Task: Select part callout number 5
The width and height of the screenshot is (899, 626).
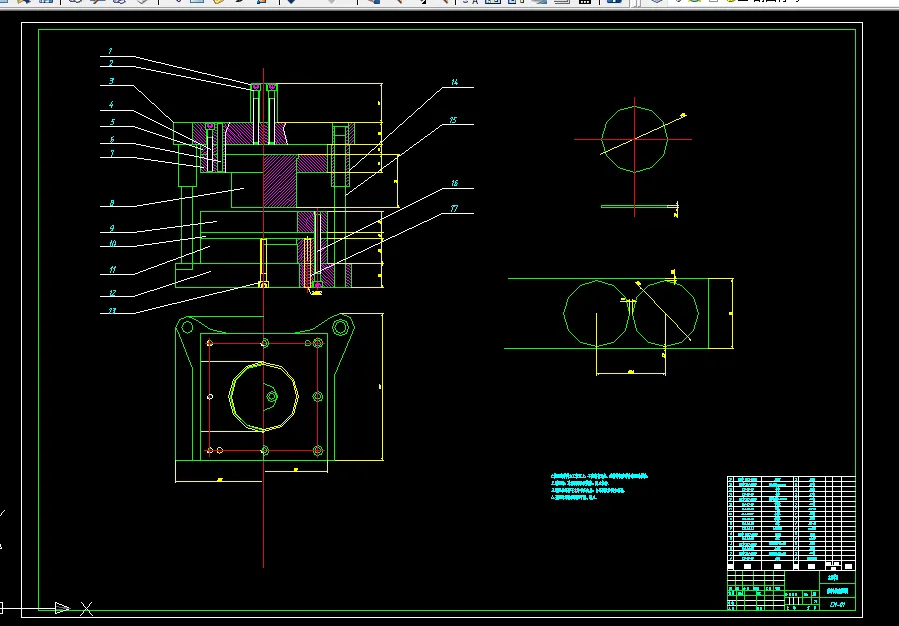Action: tap(112, 122)
